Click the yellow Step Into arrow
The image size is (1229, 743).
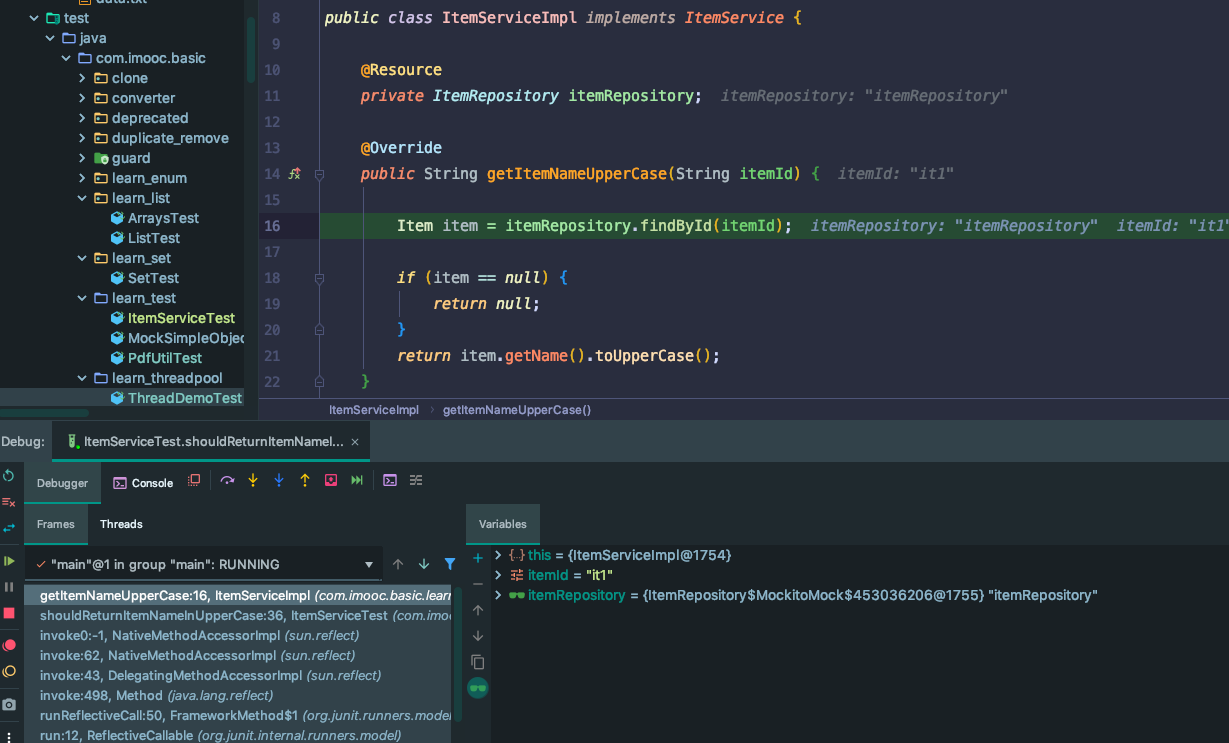[253, 481]
